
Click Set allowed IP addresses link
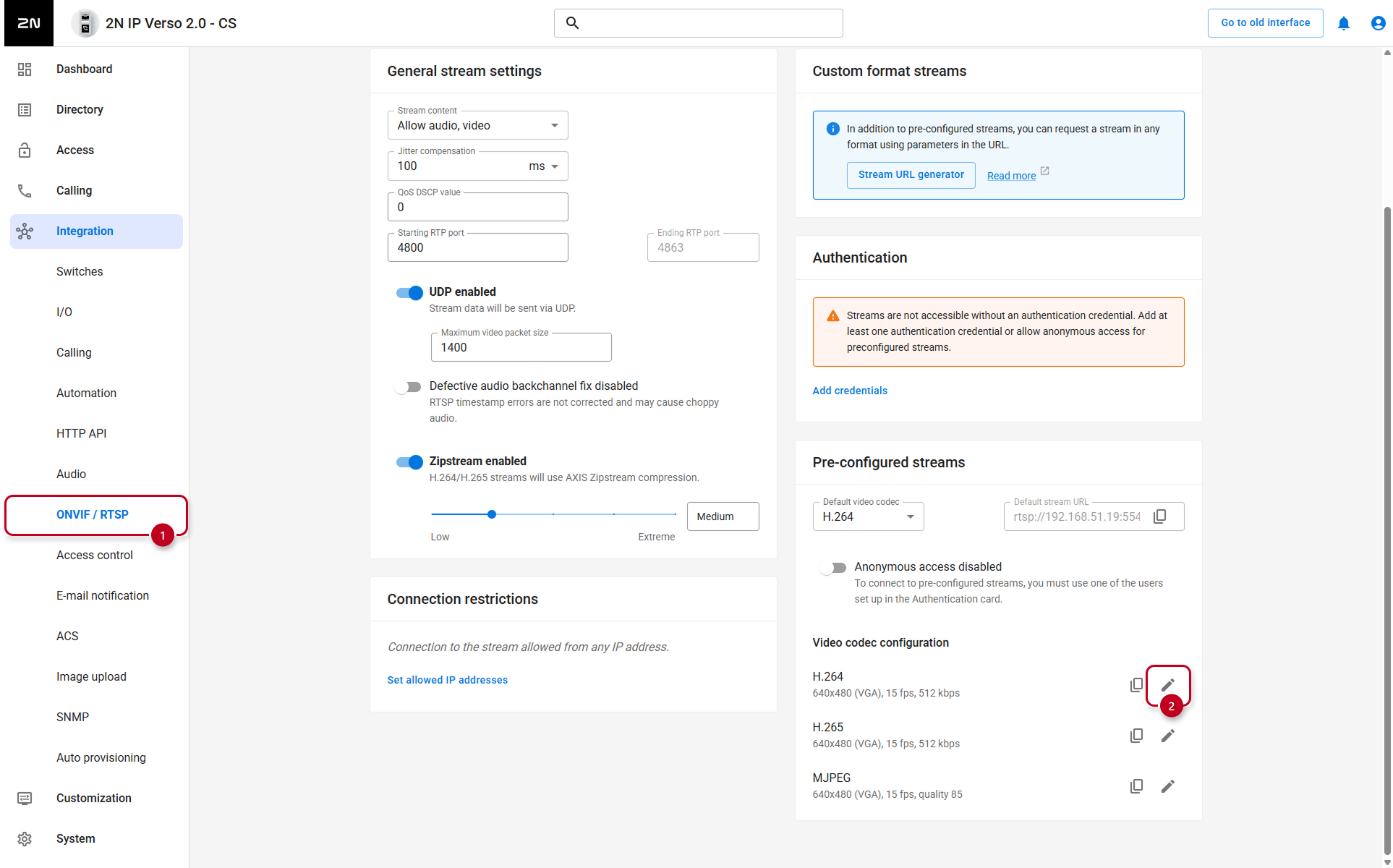447,680
